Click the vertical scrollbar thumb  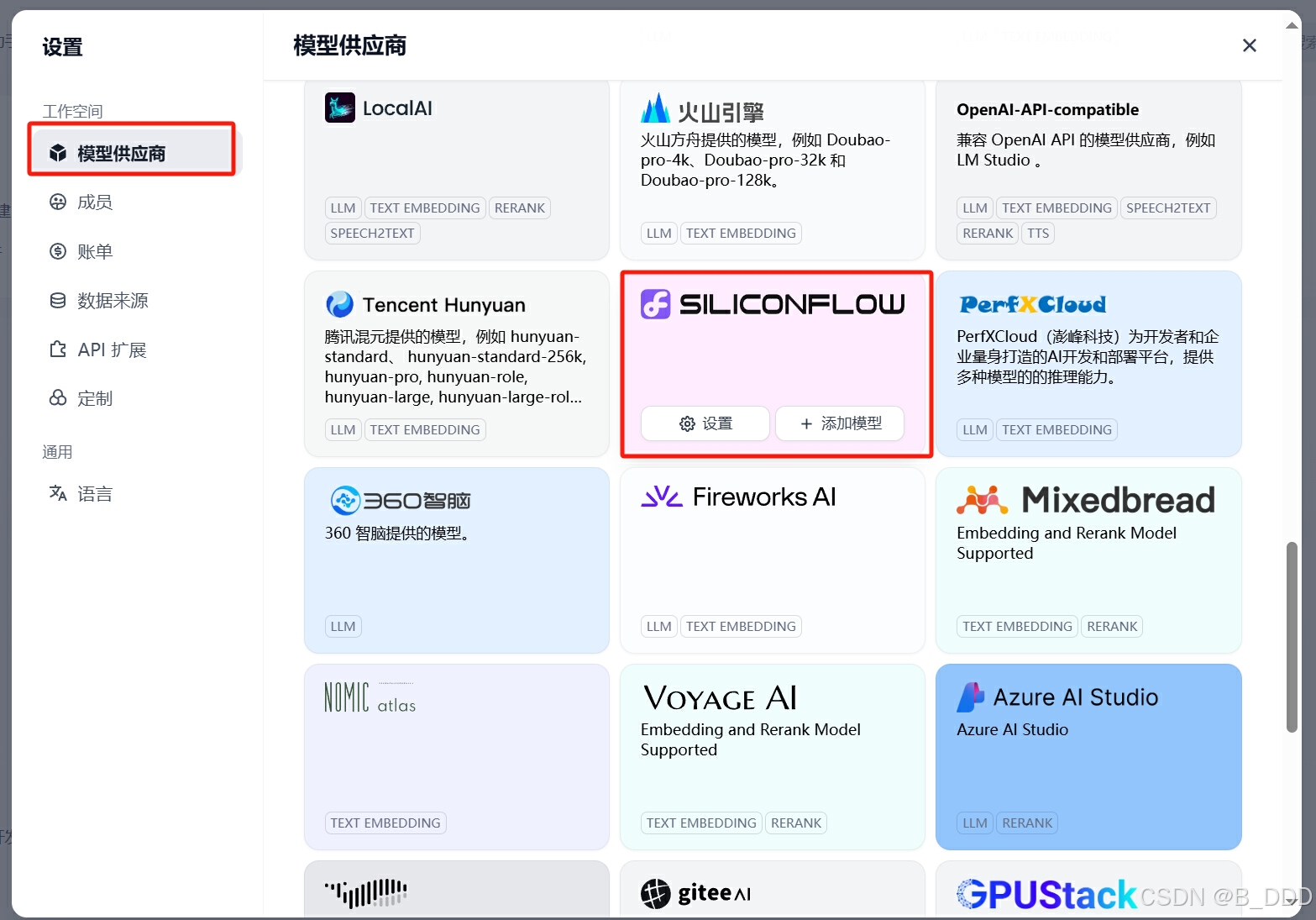1292,637
